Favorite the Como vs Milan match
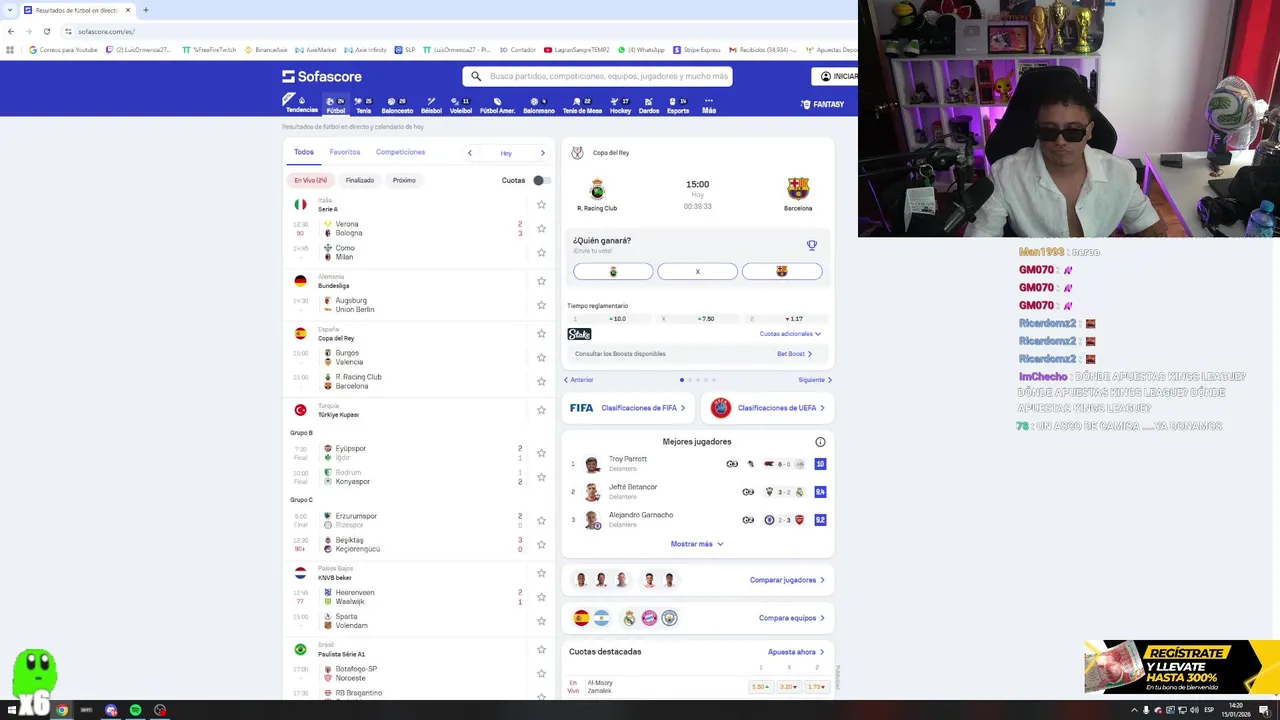The height and width of the screenshot is (720, 1280). [541, 252]
